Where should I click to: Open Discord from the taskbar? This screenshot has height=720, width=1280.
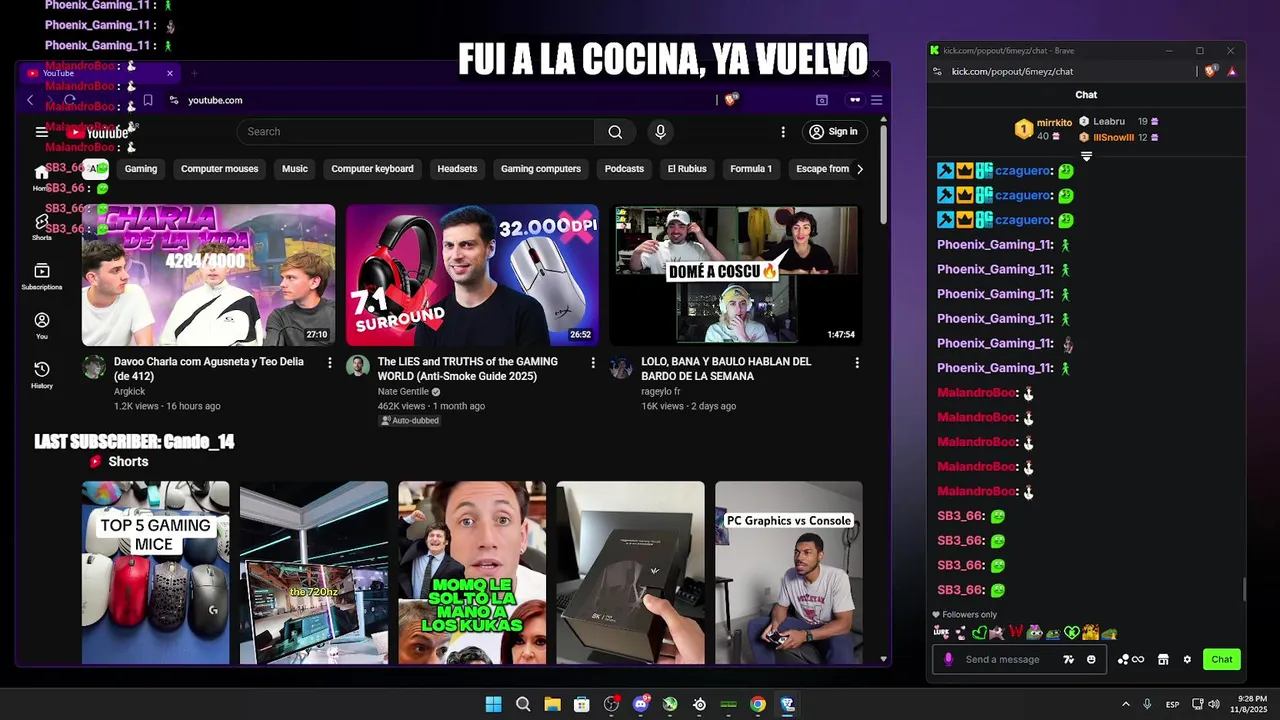[641, 705]
